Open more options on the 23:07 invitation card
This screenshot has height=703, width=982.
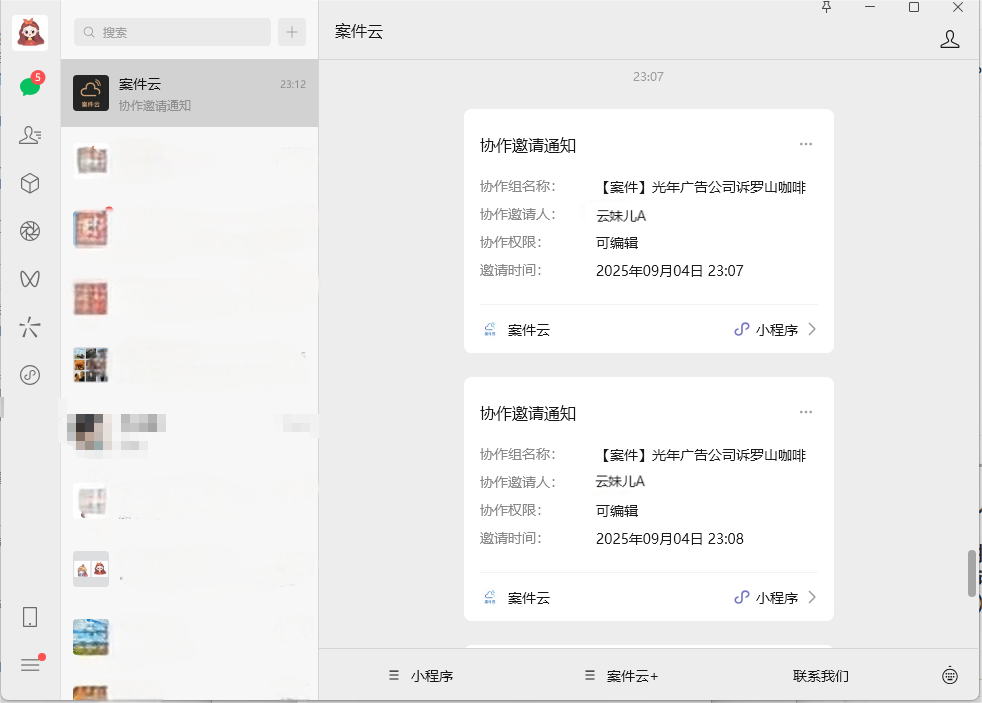click(806, 144)
